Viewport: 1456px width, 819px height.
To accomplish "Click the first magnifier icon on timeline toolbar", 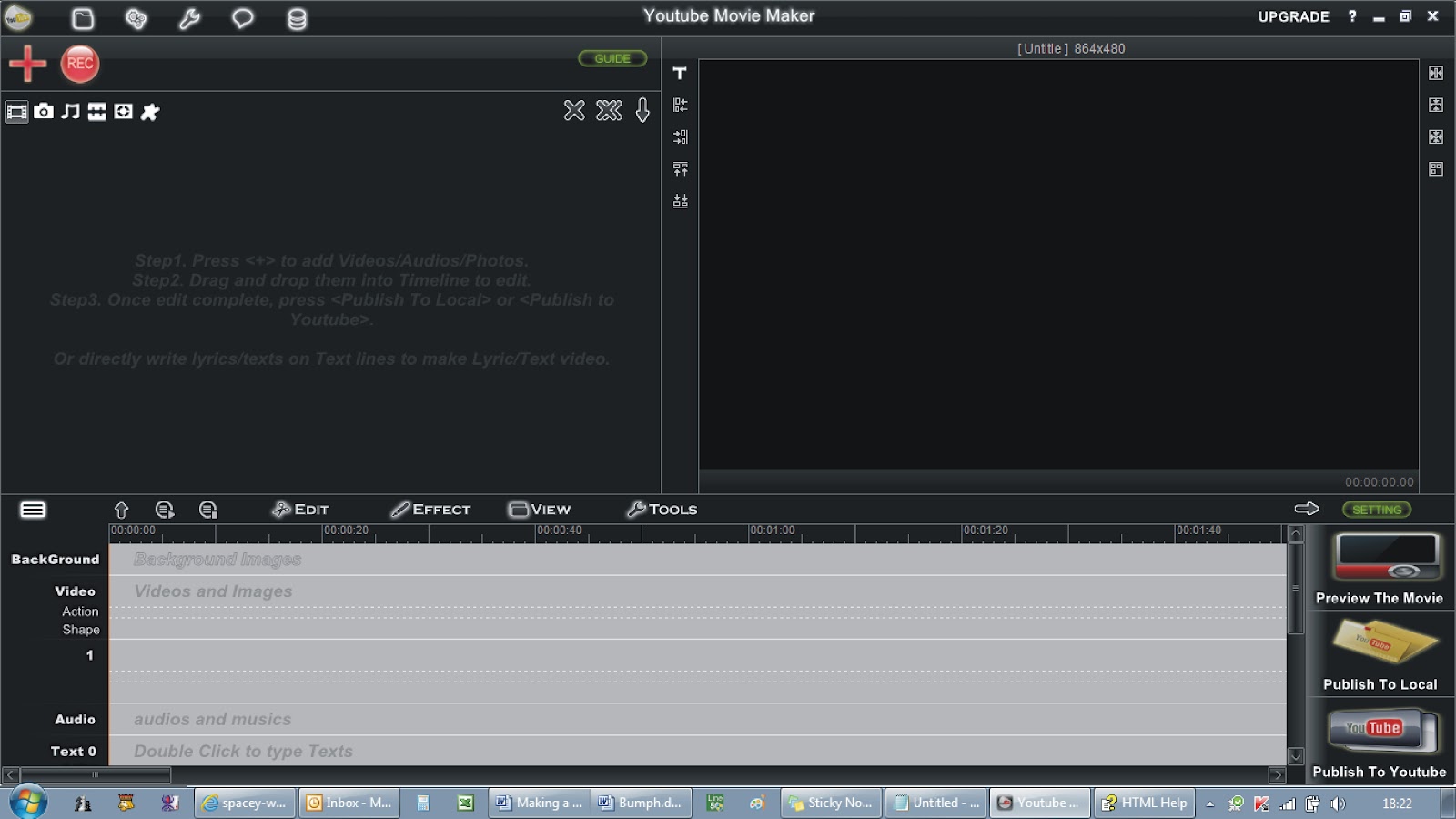I will click(x=165, y=510).
